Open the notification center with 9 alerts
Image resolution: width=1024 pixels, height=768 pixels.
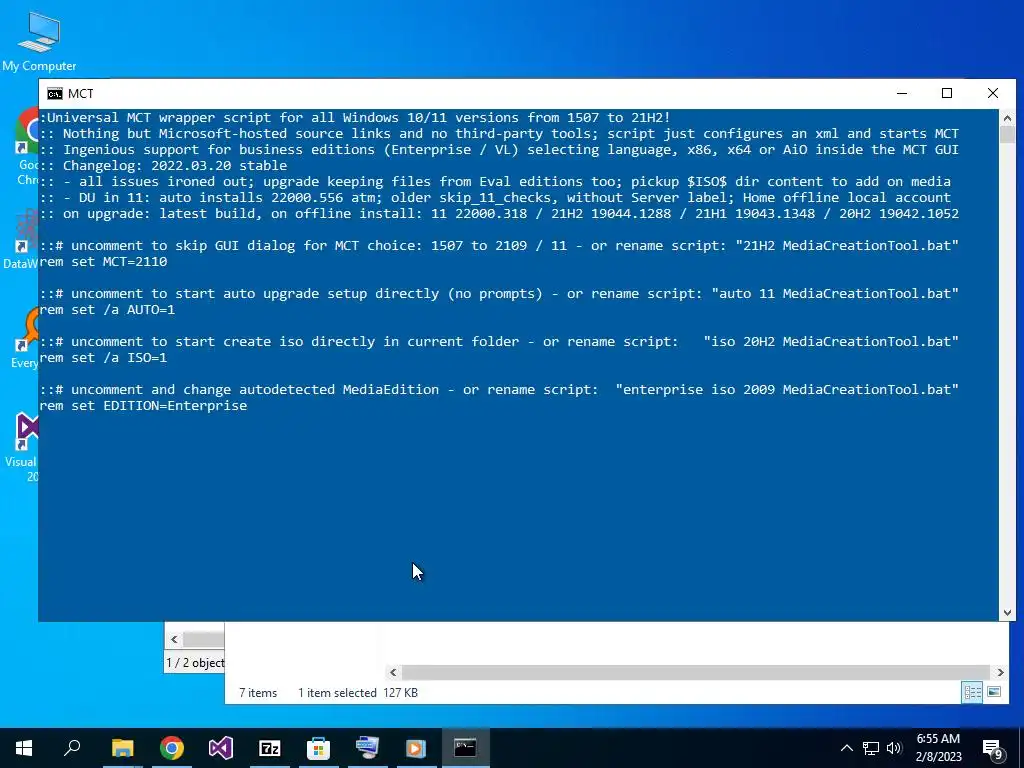[993, 749]
